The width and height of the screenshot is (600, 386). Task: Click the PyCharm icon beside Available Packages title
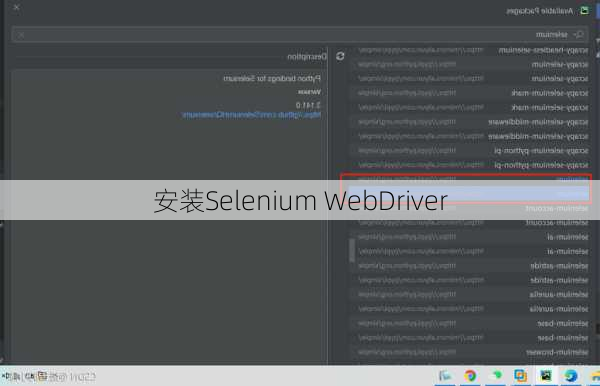tap(584, 11)
